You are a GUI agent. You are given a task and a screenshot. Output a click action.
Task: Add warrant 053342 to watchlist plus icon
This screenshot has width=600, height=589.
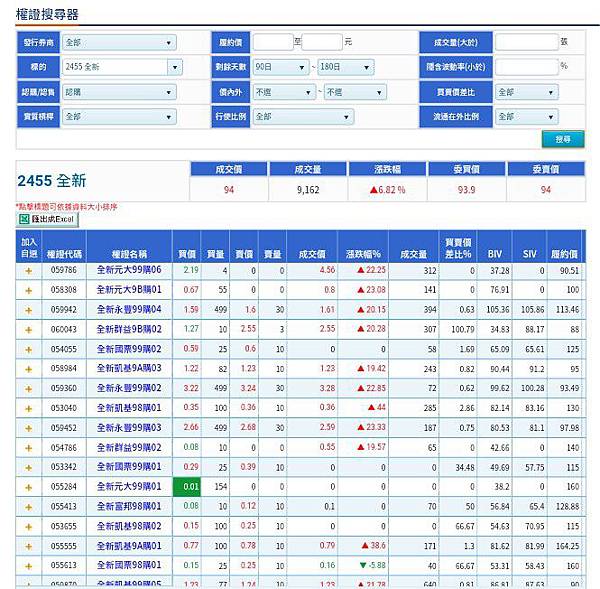[29, 468]
